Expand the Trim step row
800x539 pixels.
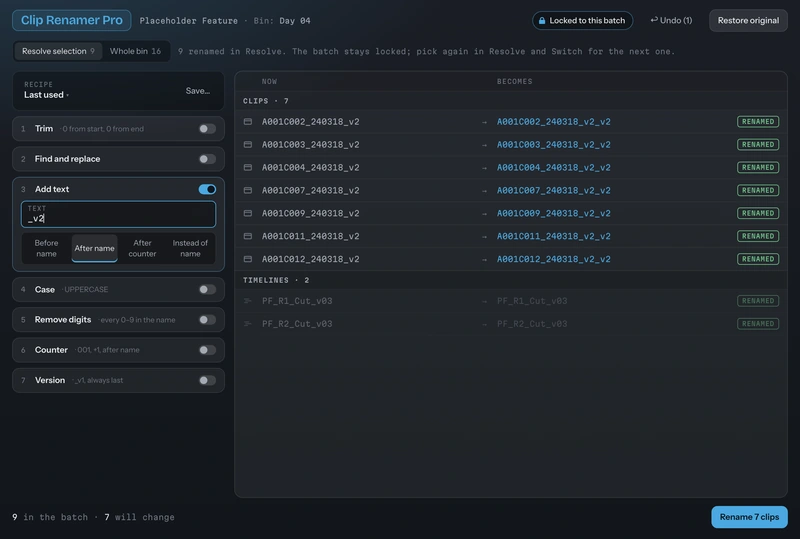[x=118, y=129]
